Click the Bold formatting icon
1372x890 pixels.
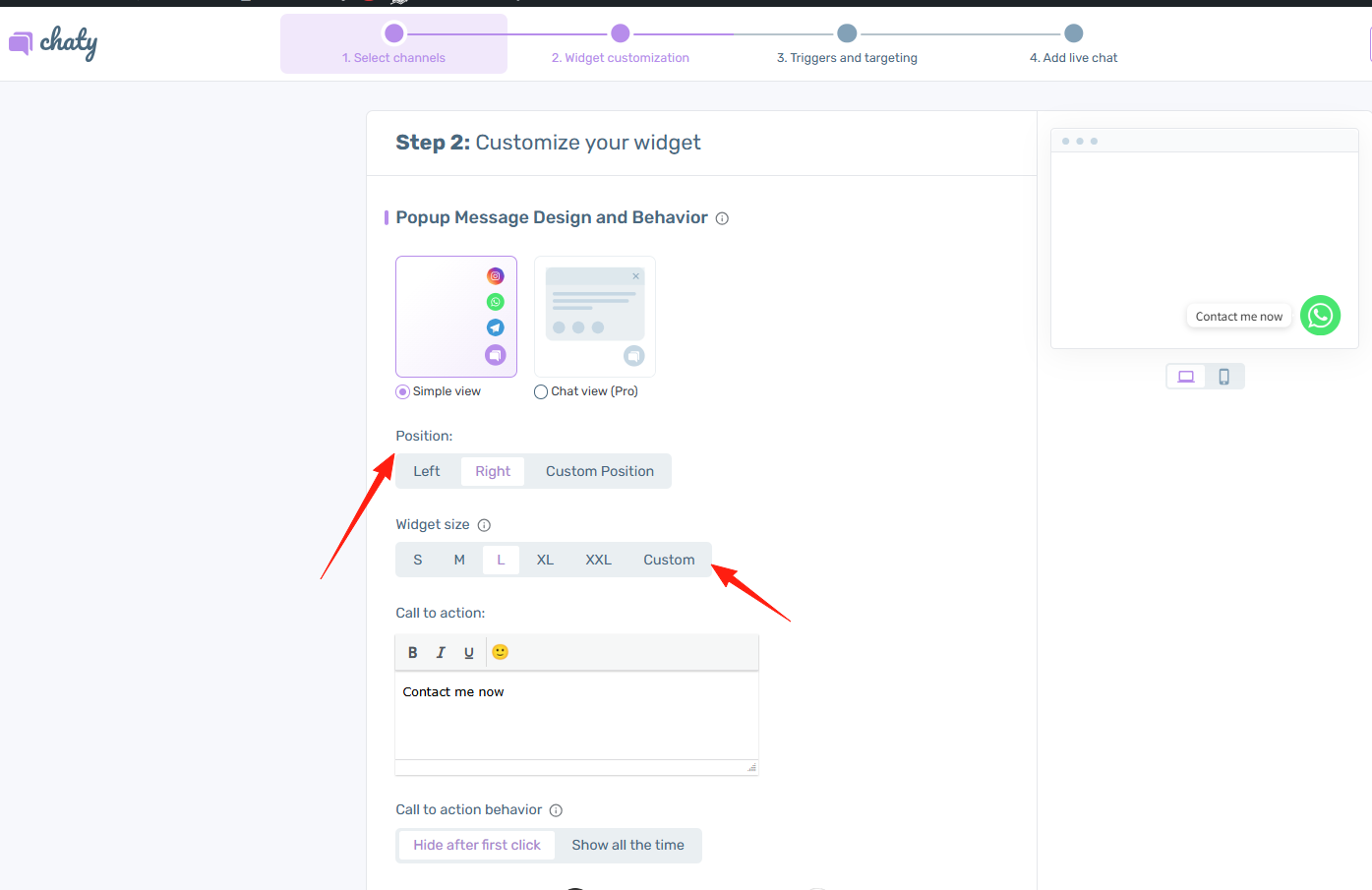point(413,652)
